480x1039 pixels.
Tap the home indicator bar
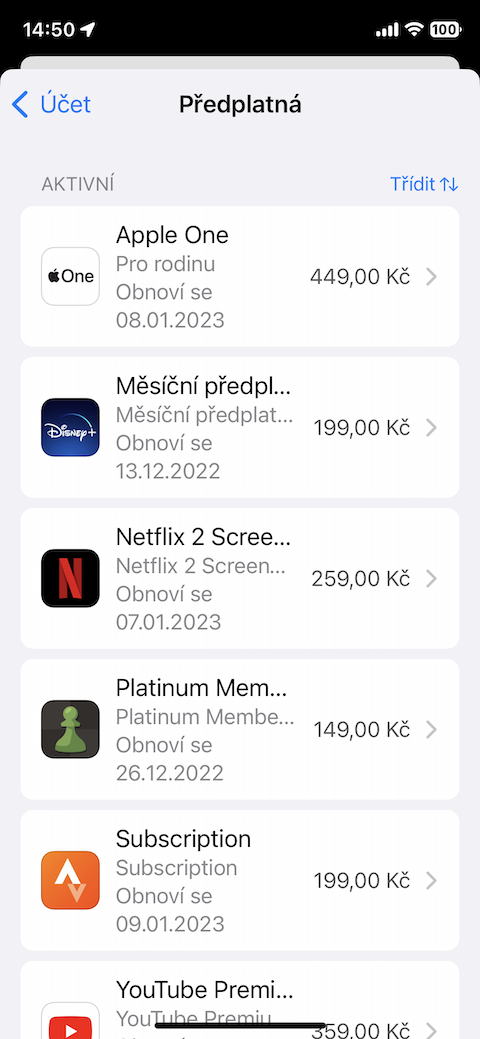240,1025
